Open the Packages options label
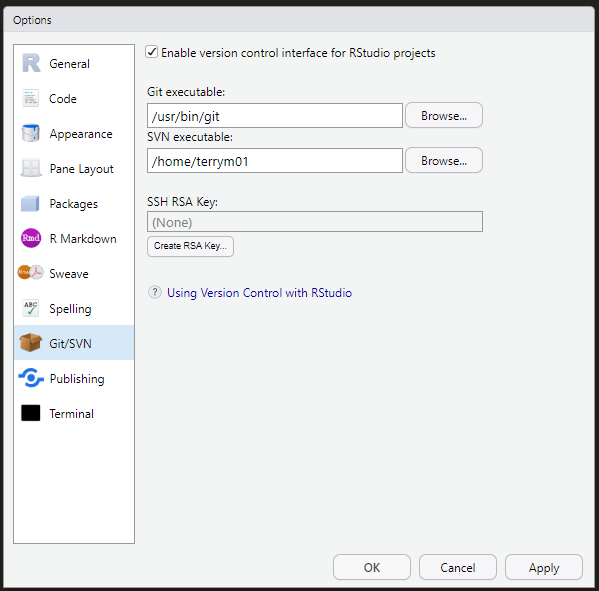Viewport: 599px width, 591px height. click(74, 204)
